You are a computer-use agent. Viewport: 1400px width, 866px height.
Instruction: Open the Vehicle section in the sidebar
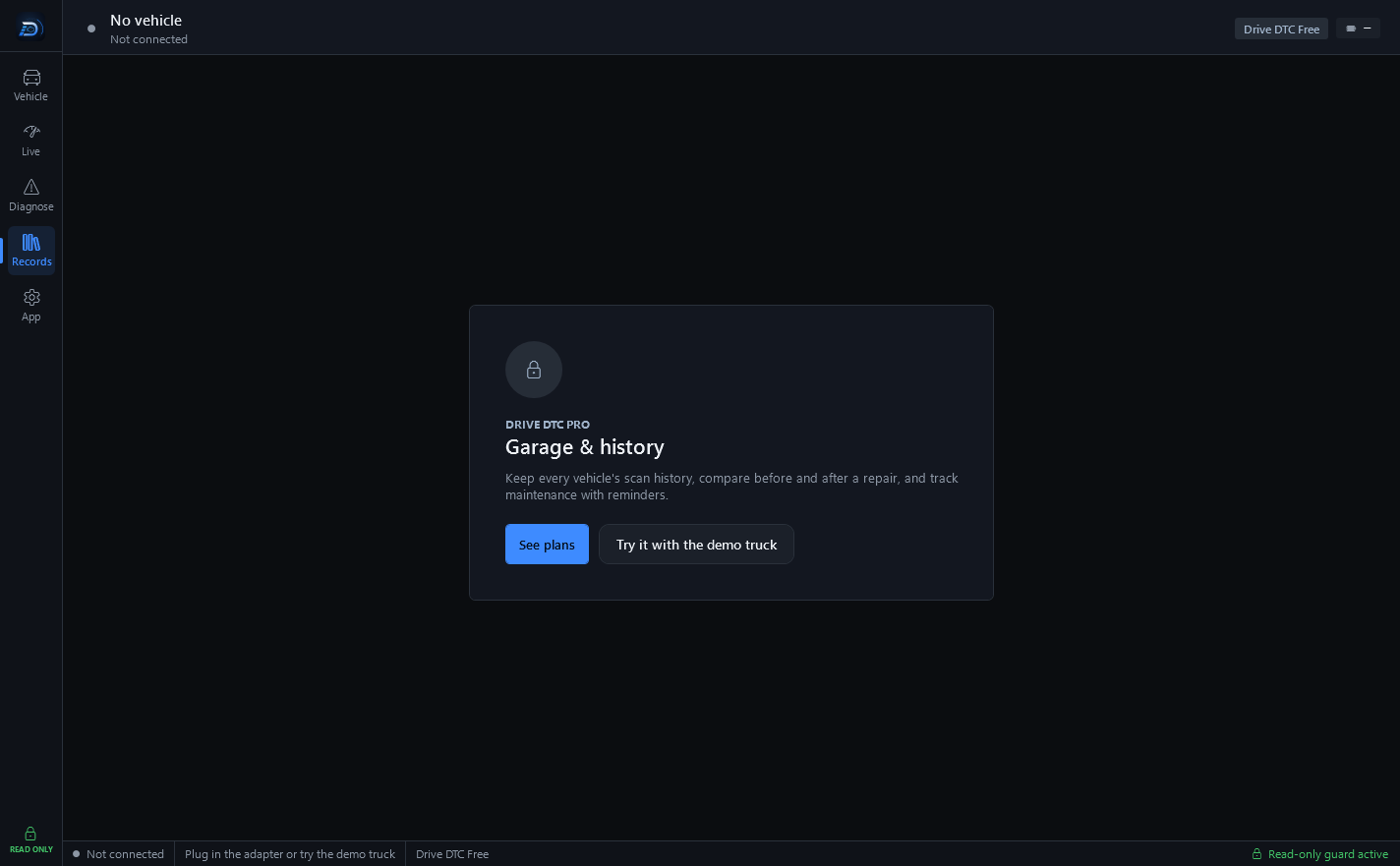31,86
